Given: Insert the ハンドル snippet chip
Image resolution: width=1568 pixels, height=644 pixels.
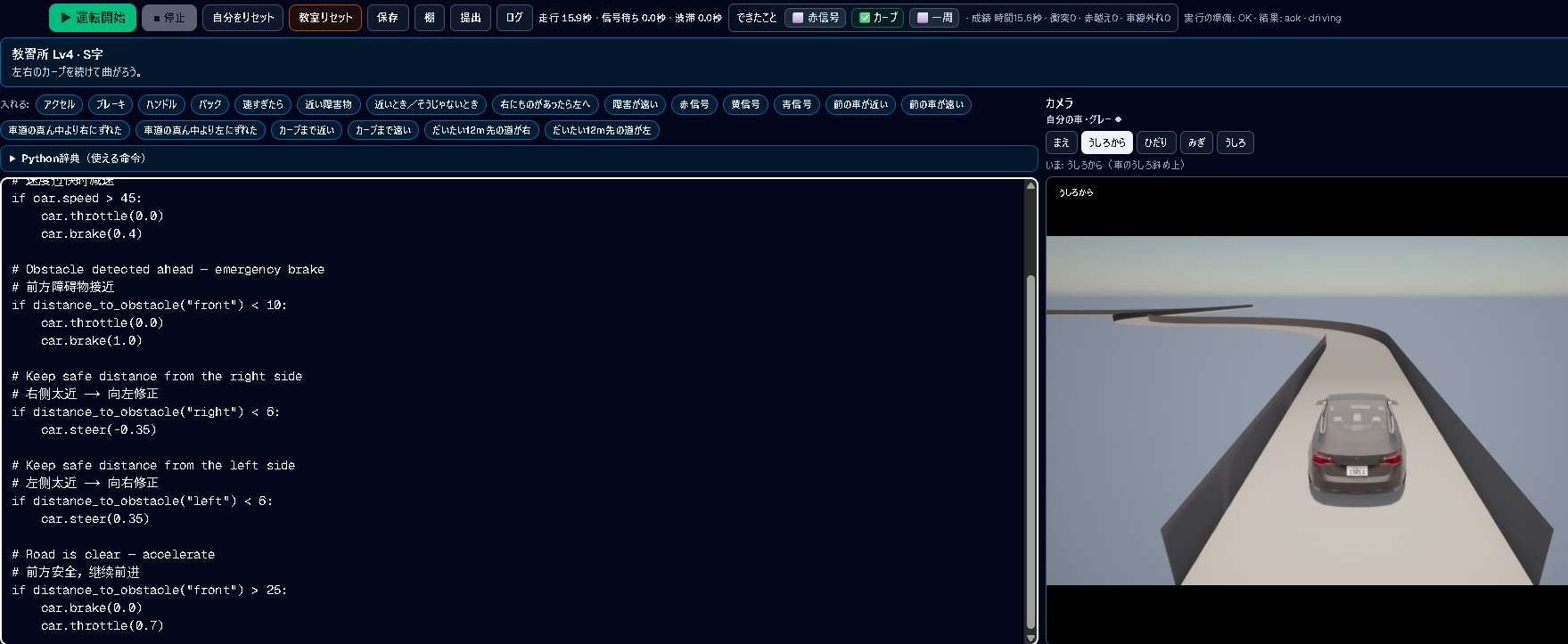Looking at the screenshot, I should tap(161, 104).
